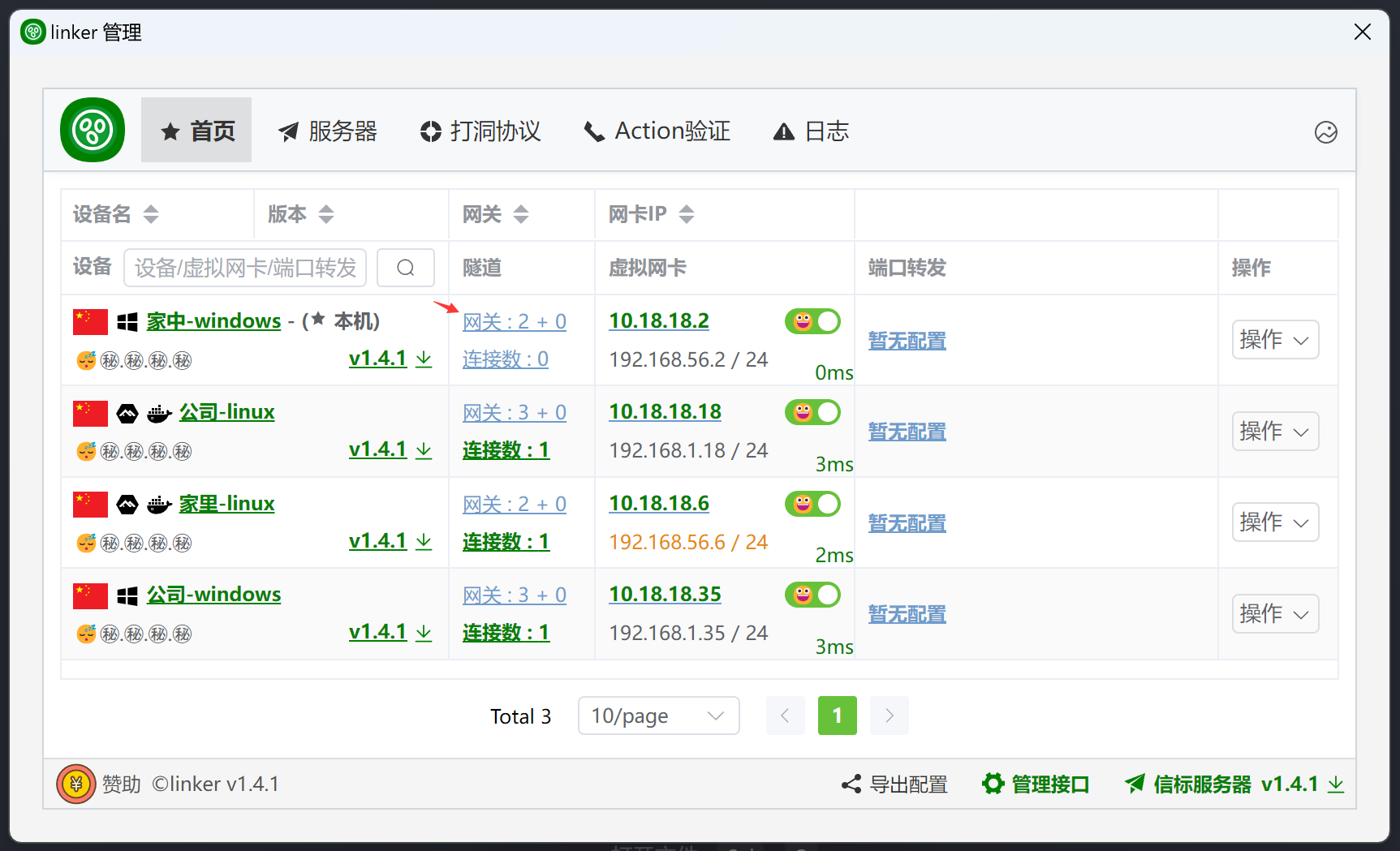Open the 日志 tab
Screen dimensions: 1400x851
(x=811, y=131)
